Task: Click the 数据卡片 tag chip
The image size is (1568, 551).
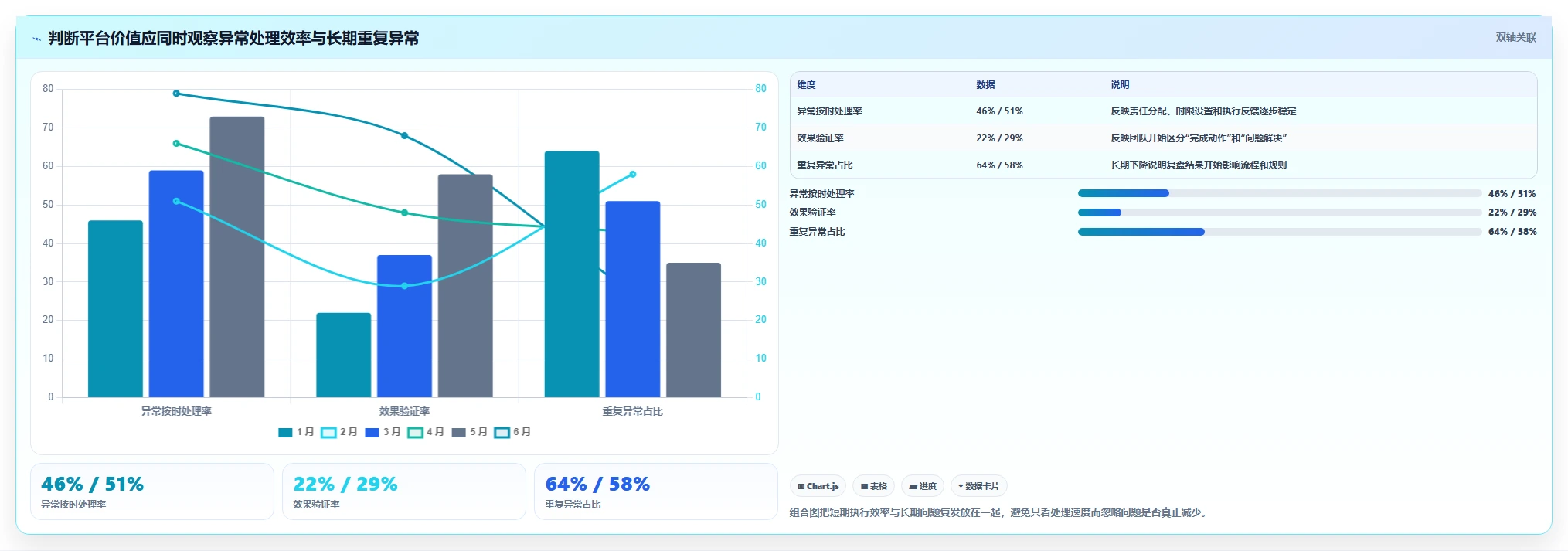Action: [978, 486]
